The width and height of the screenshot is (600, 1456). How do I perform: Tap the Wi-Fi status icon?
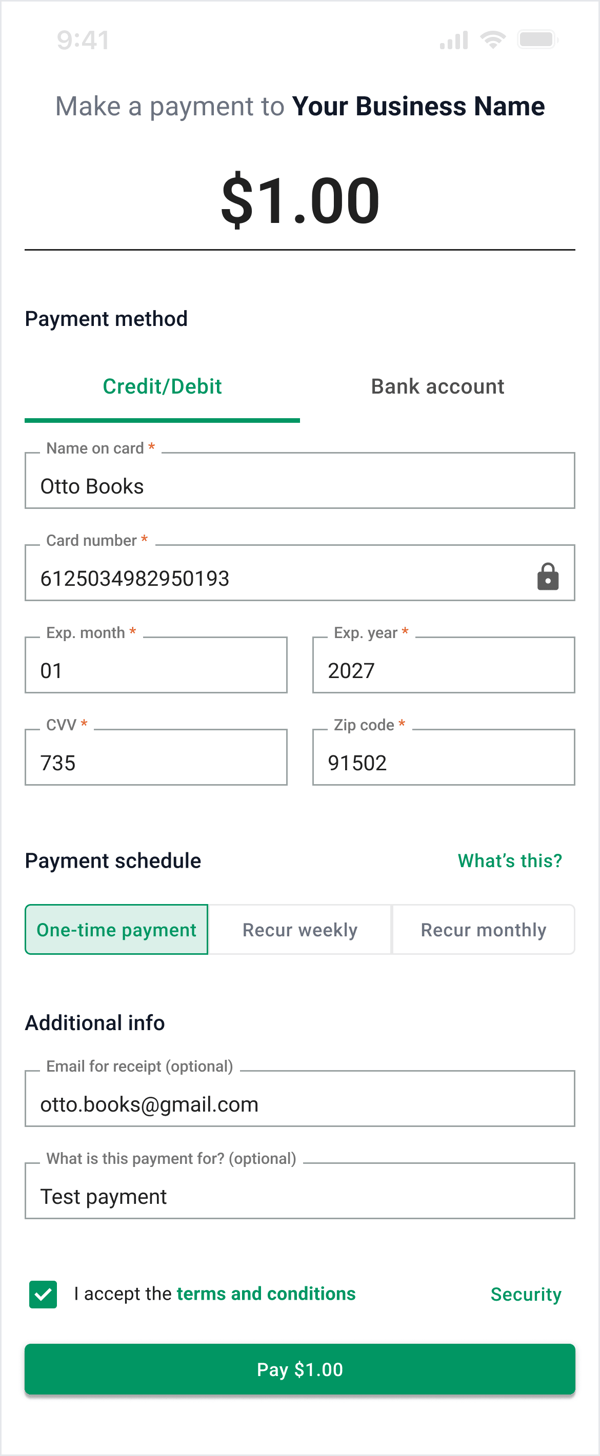pos(492,40)
